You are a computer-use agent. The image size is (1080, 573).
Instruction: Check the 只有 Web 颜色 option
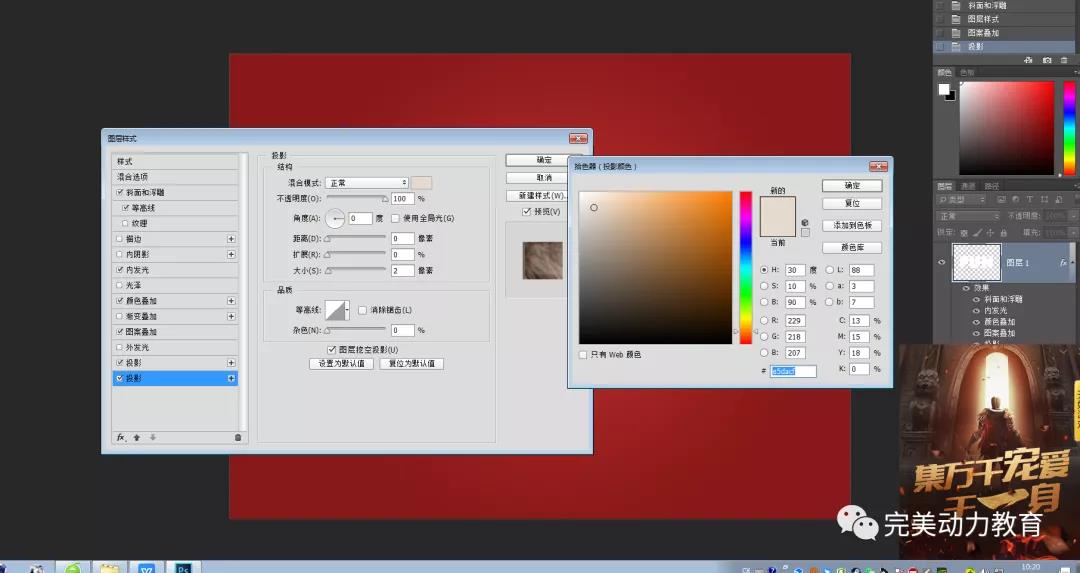tap(583, 354)
